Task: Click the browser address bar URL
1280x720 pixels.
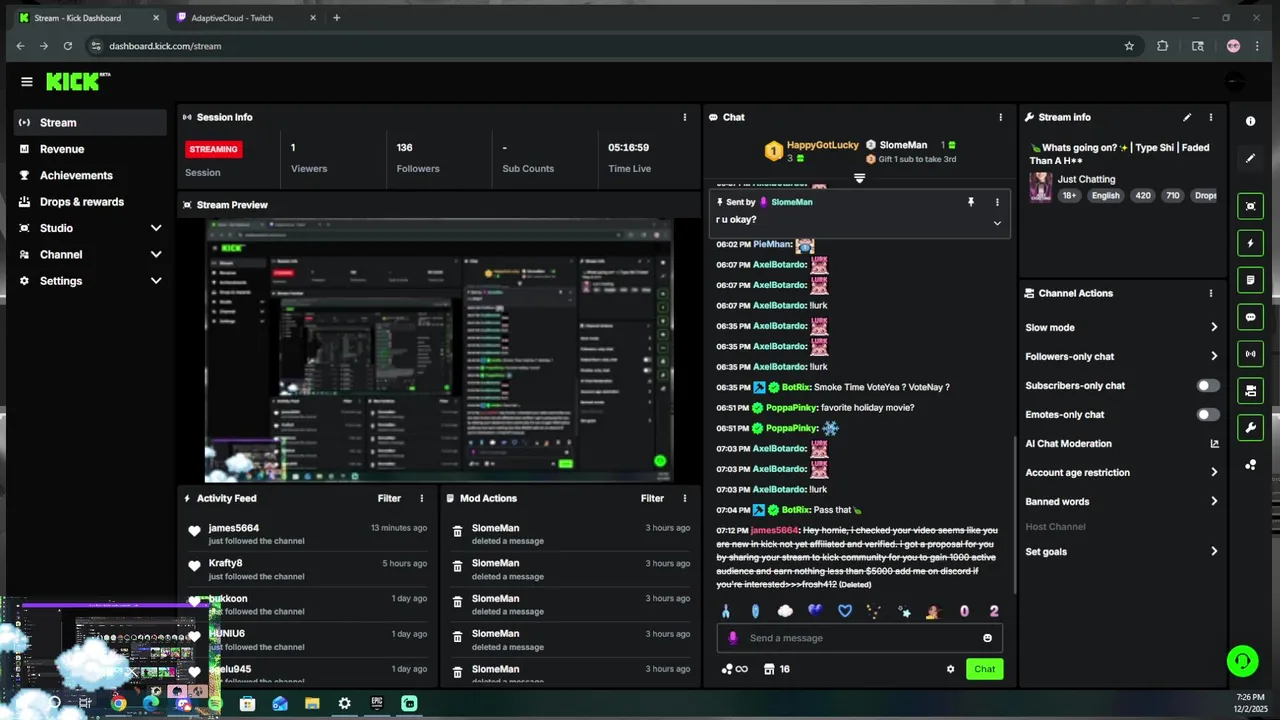Action: [165, 46]
